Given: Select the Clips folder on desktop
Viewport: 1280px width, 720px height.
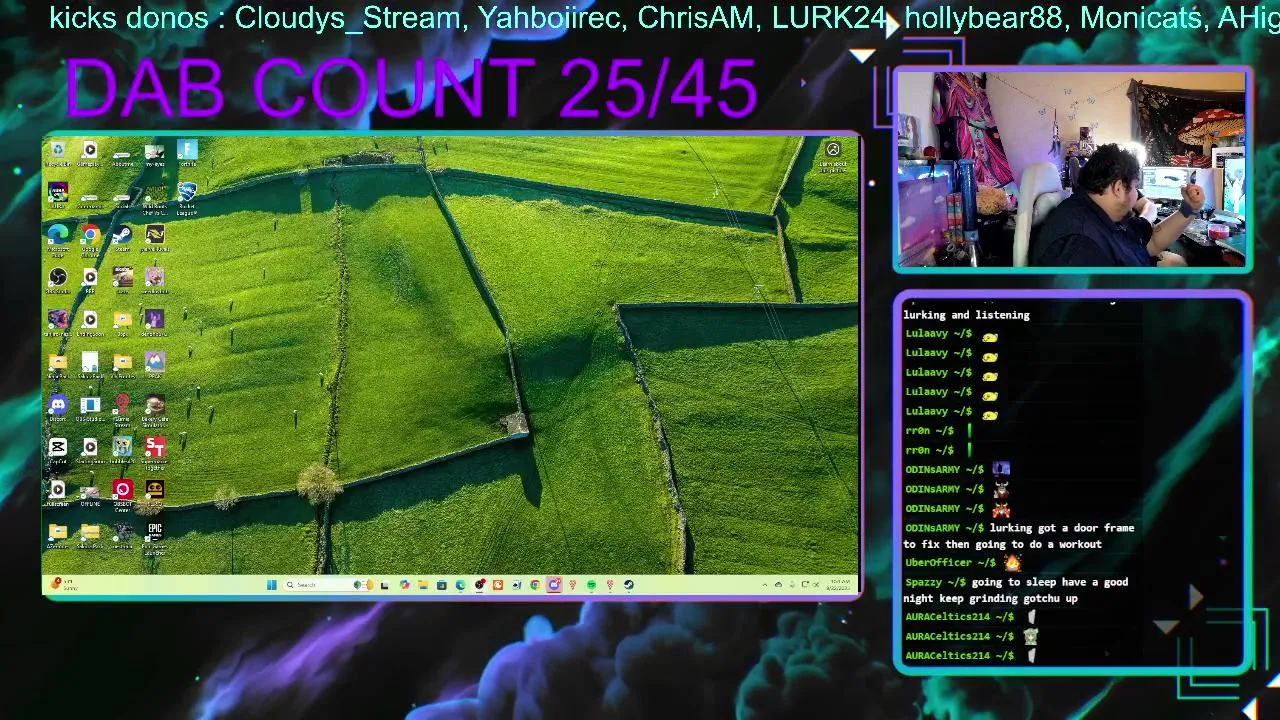Looking at the screenshot, I should pos(122,323).
